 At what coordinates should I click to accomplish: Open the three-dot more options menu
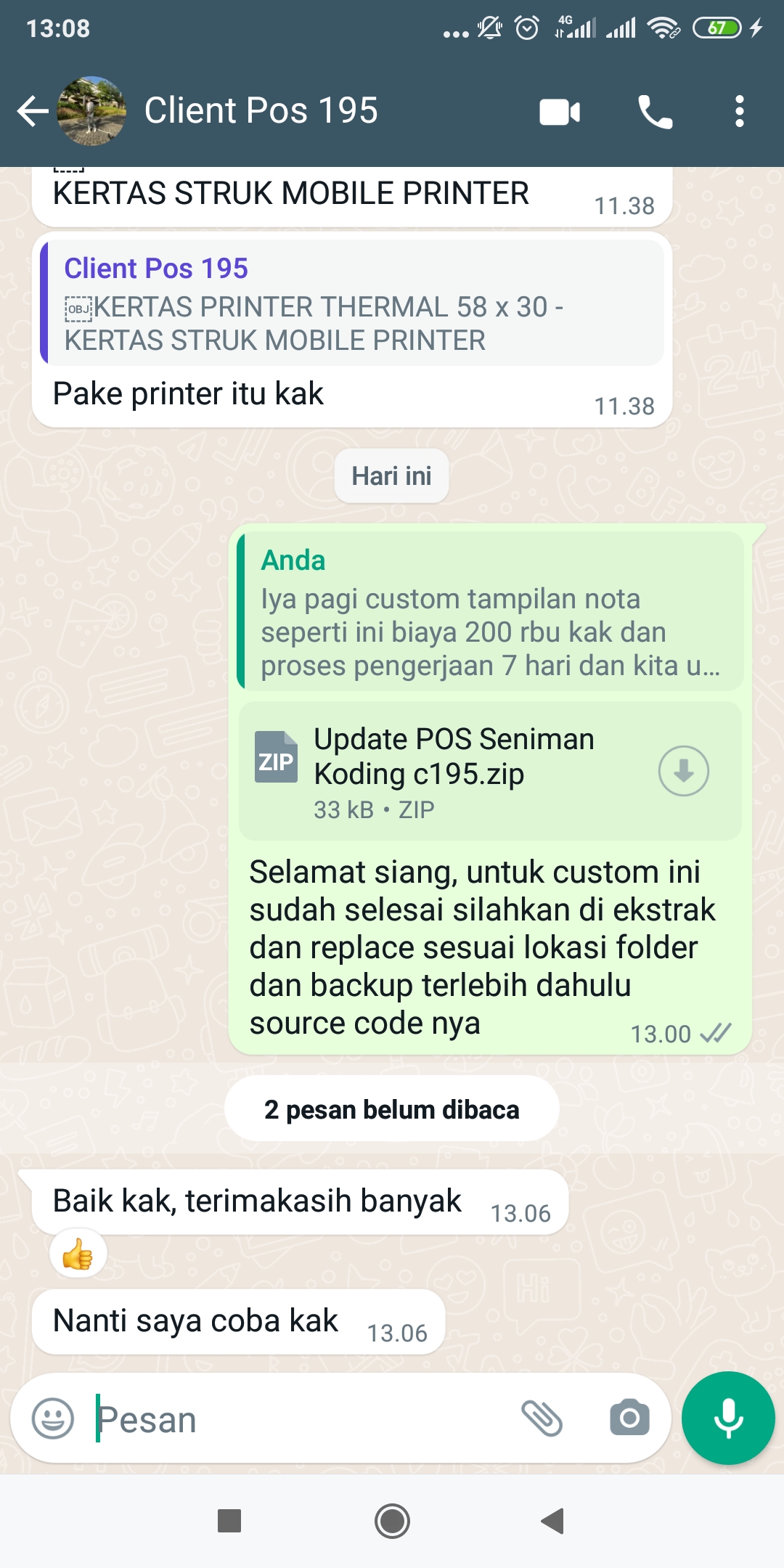click(x=739, y=112)
